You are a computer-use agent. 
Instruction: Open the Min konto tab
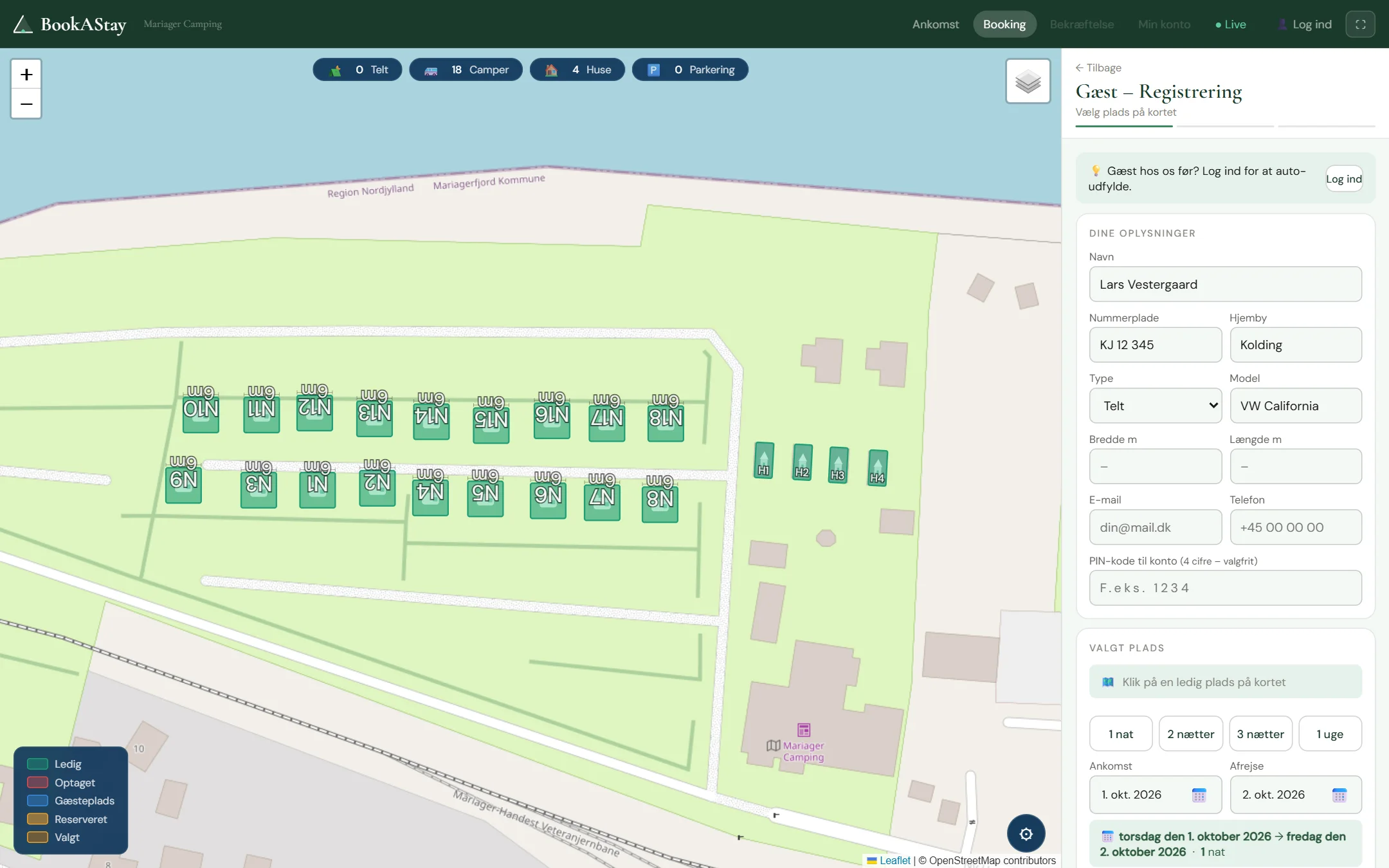tap(1164, 24)
